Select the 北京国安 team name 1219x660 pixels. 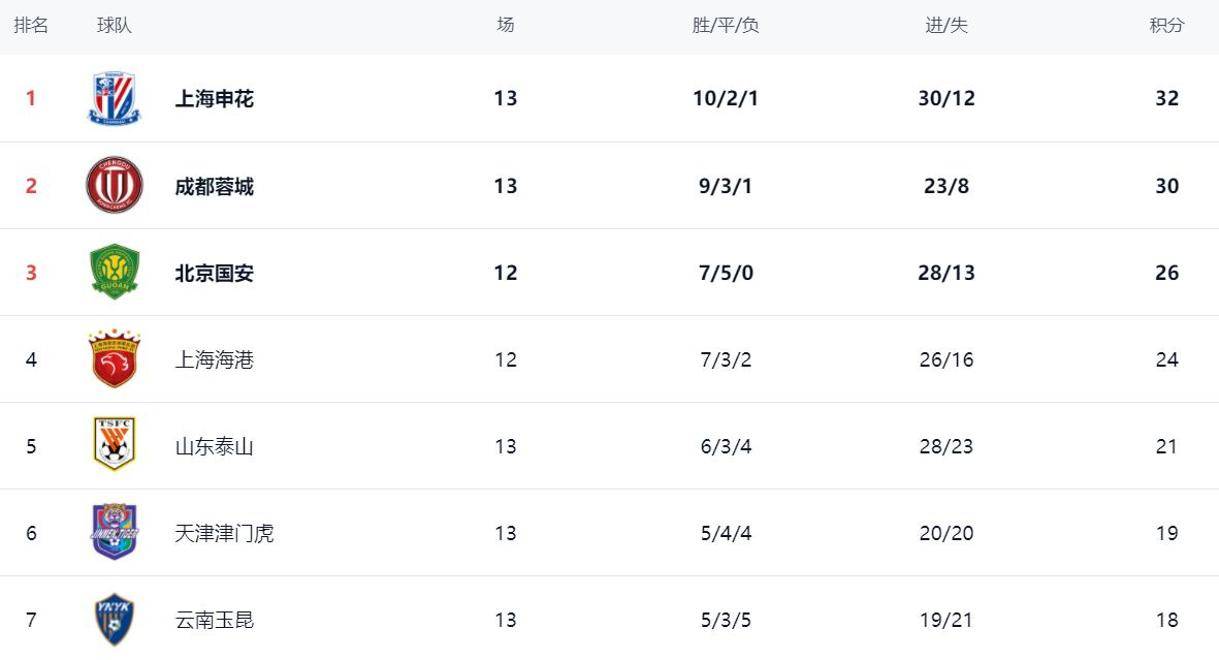coord(214,273)
